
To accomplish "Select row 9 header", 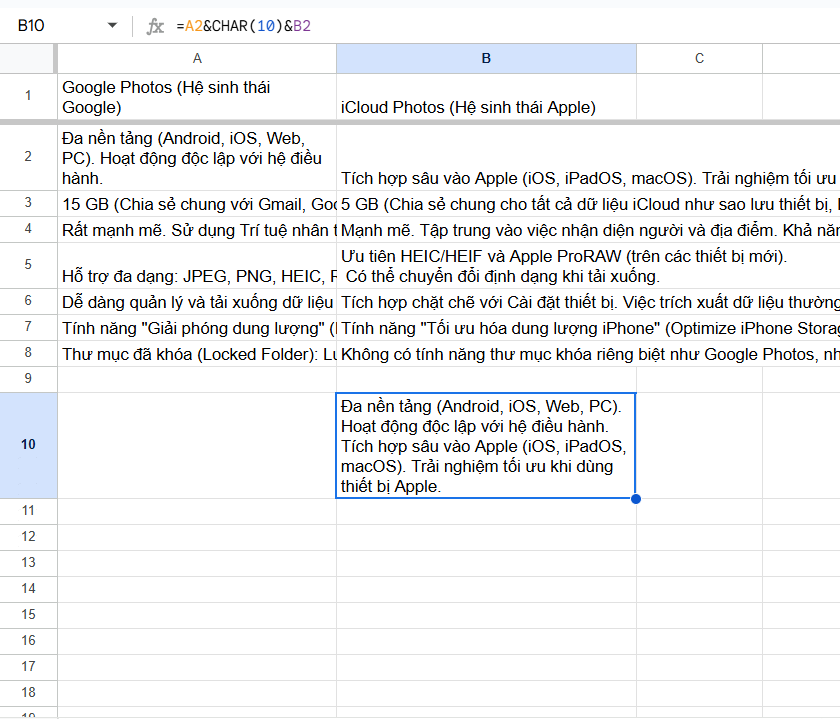I will click(x=28, y=379).
